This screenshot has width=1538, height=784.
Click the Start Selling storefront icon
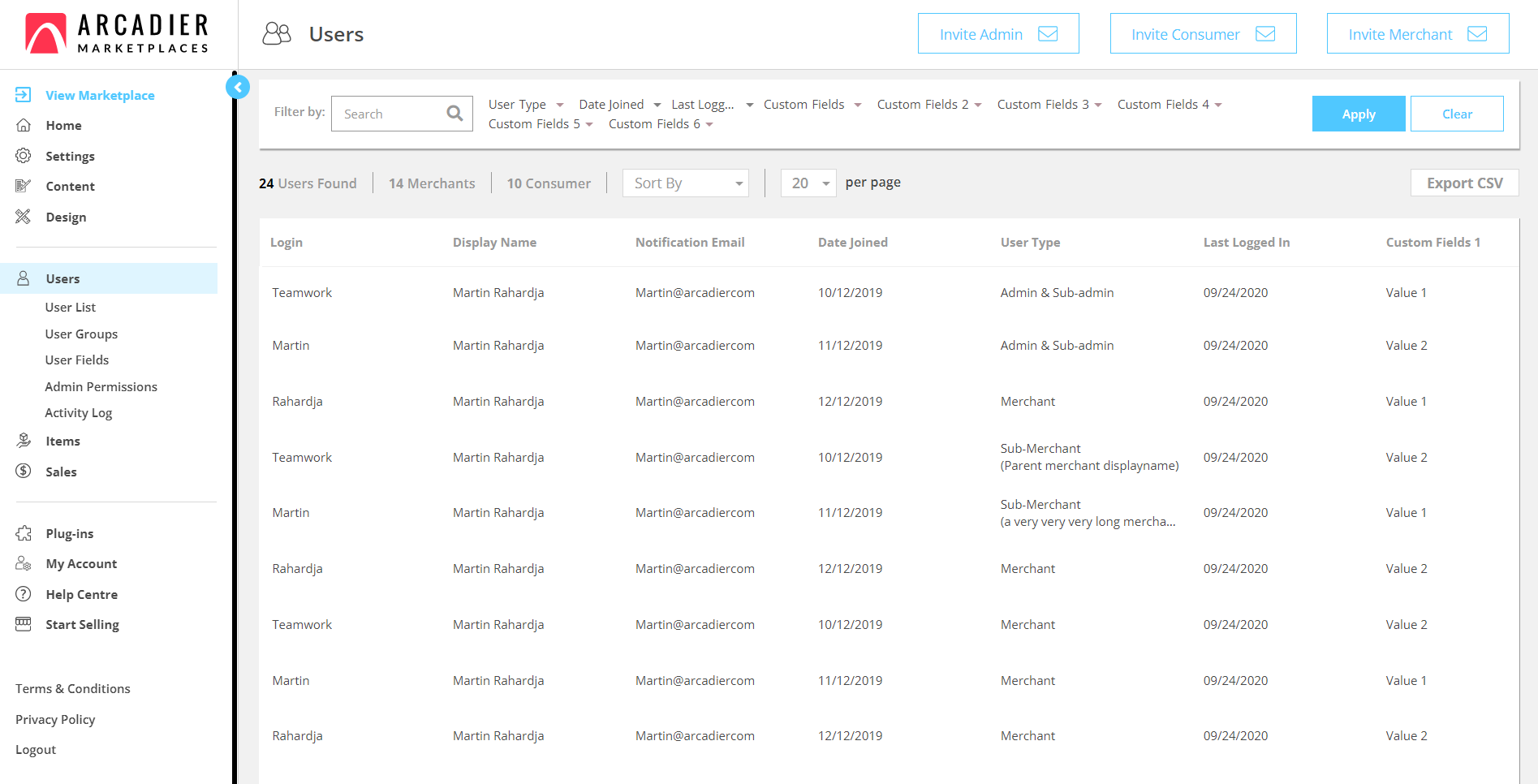coord(24,624)
